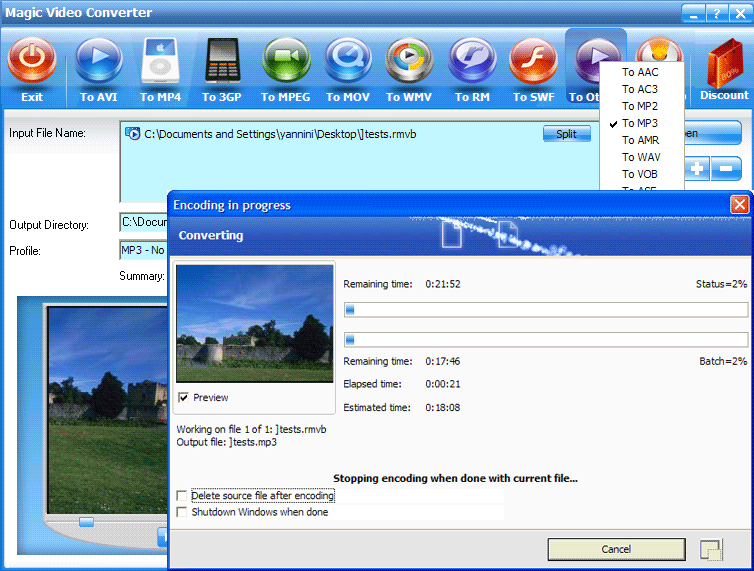Image resolution: width=754 pixels, height=571 pixels.
Task: Click the Status progress bar
Action: [x=545, y=310]
